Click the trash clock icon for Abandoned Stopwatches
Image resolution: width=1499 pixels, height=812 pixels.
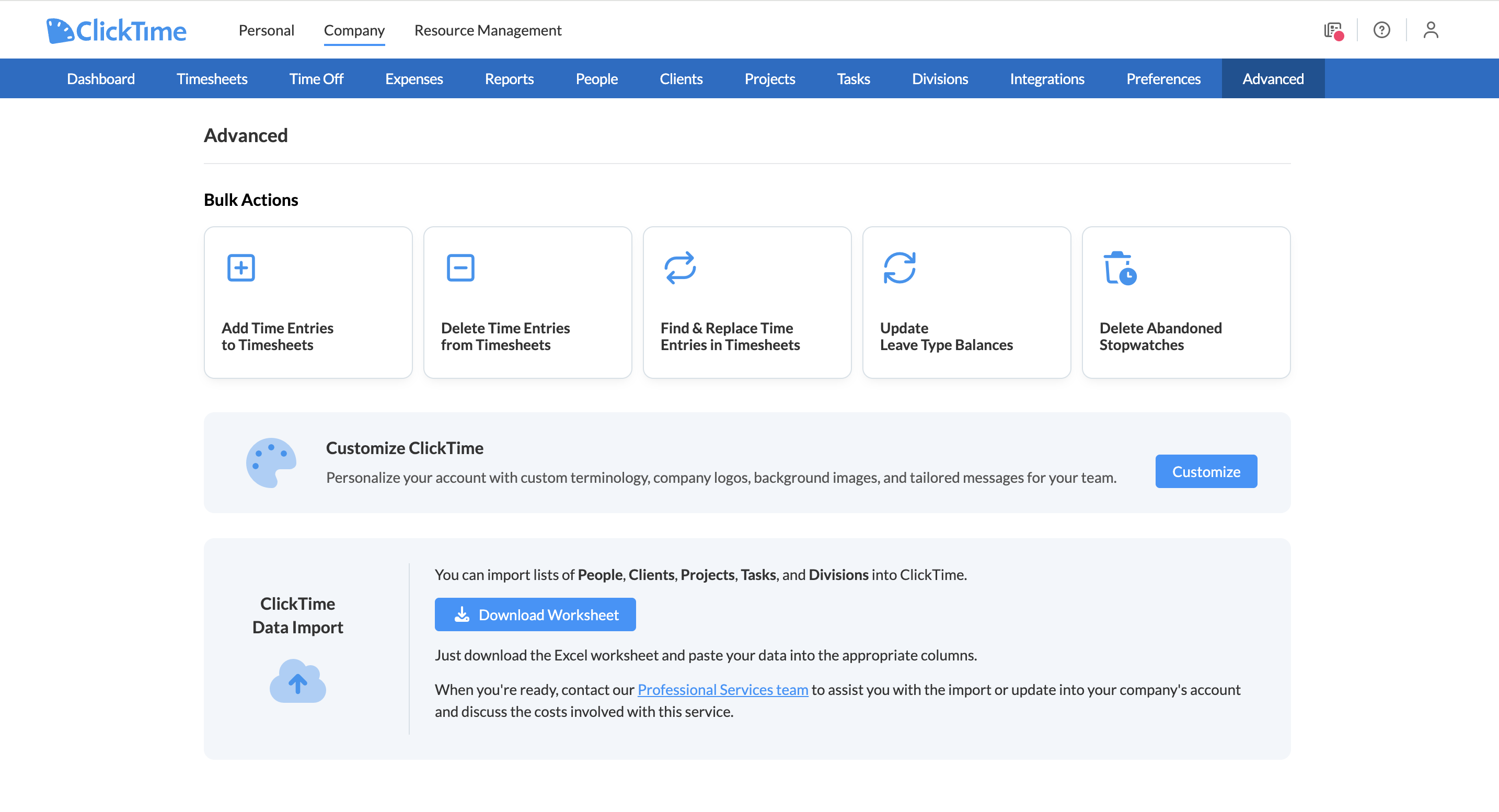[1120, 268]
